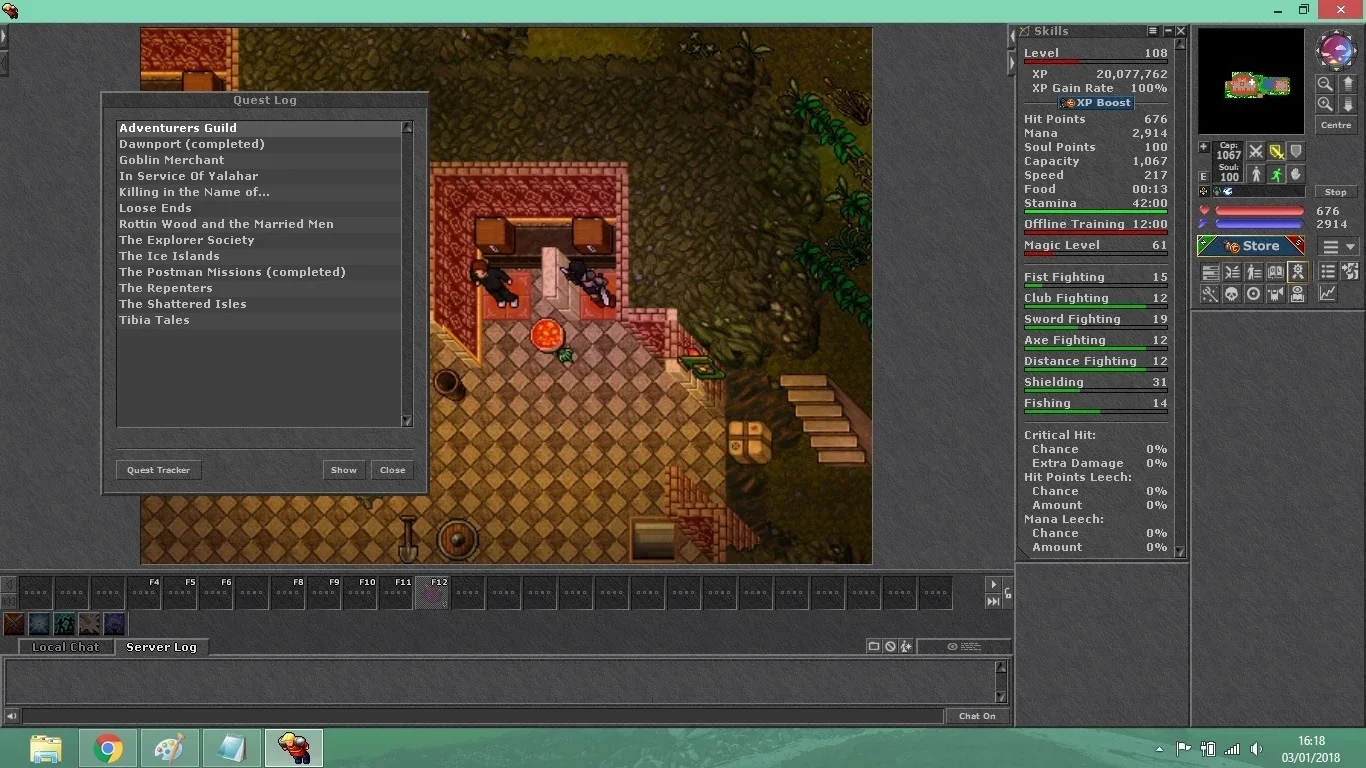This screenshot has width=1366, height=768.
Task: Open the horned monster icon panel
Action: pyautogui.click(x=1275, y=293)
